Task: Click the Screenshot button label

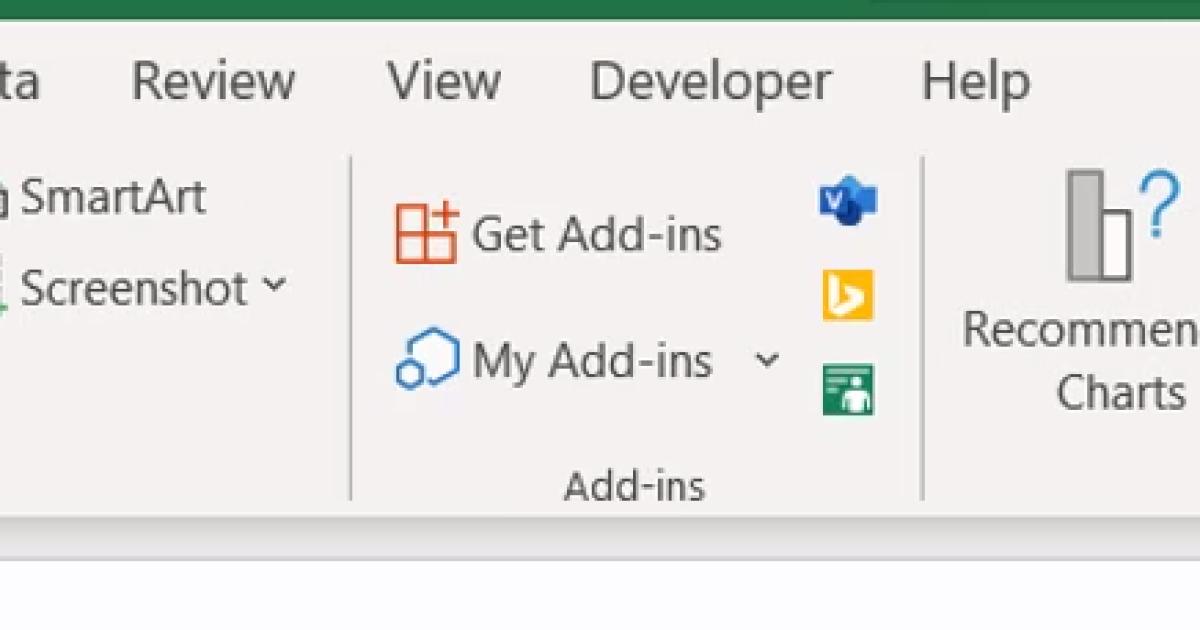Action: point(134,289)
